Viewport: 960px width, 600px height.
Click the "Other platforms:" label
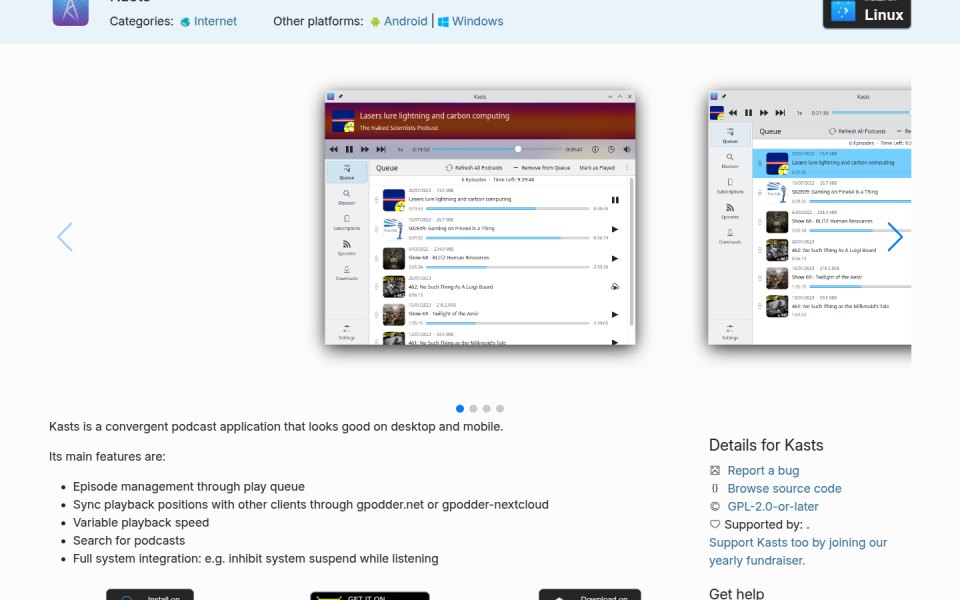318,21
